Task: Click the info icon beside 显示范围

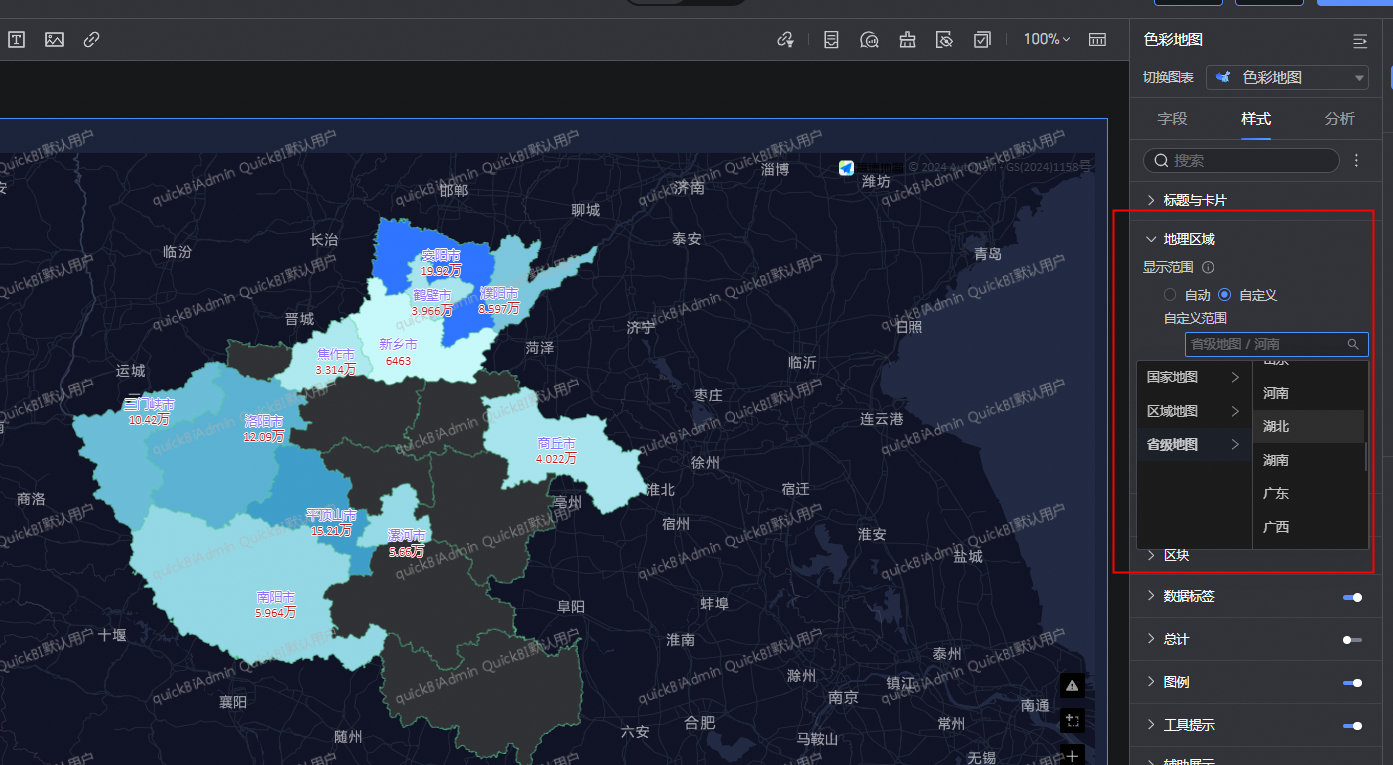Action: point(1208,268)
